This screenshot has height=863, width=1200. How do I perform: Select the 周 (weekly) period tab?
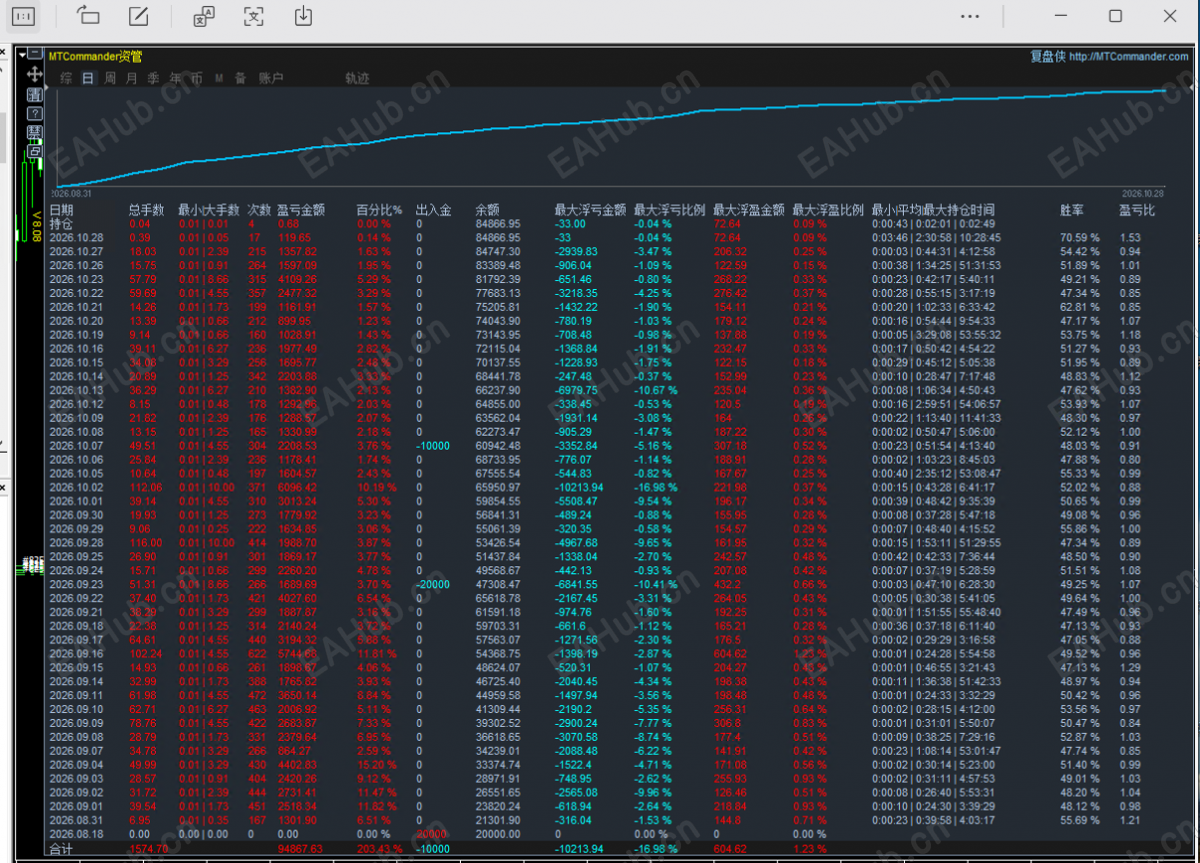[110, 78]
